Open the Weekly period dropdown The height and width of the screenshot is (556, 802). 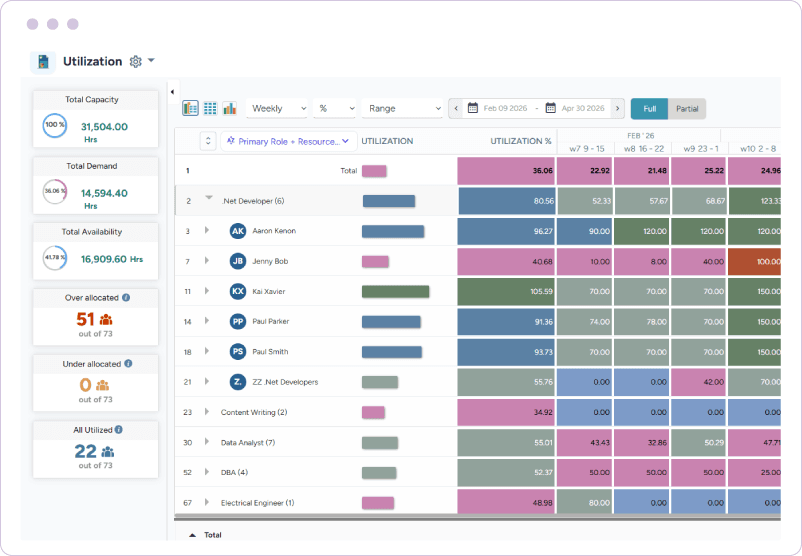(277, 108)
